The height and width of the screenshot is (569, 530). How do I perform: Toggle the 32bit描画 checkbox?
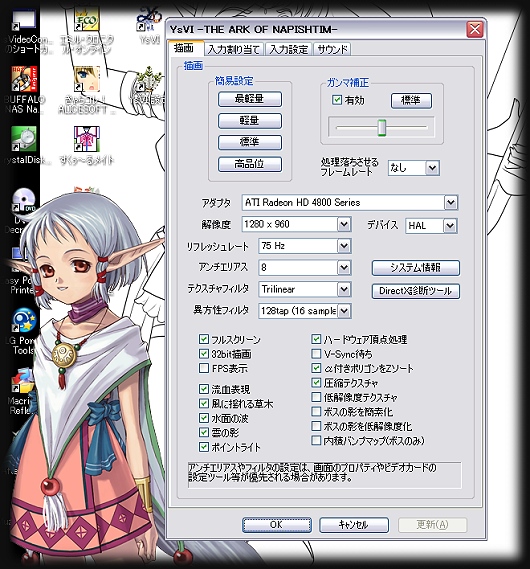pos(204,354)
